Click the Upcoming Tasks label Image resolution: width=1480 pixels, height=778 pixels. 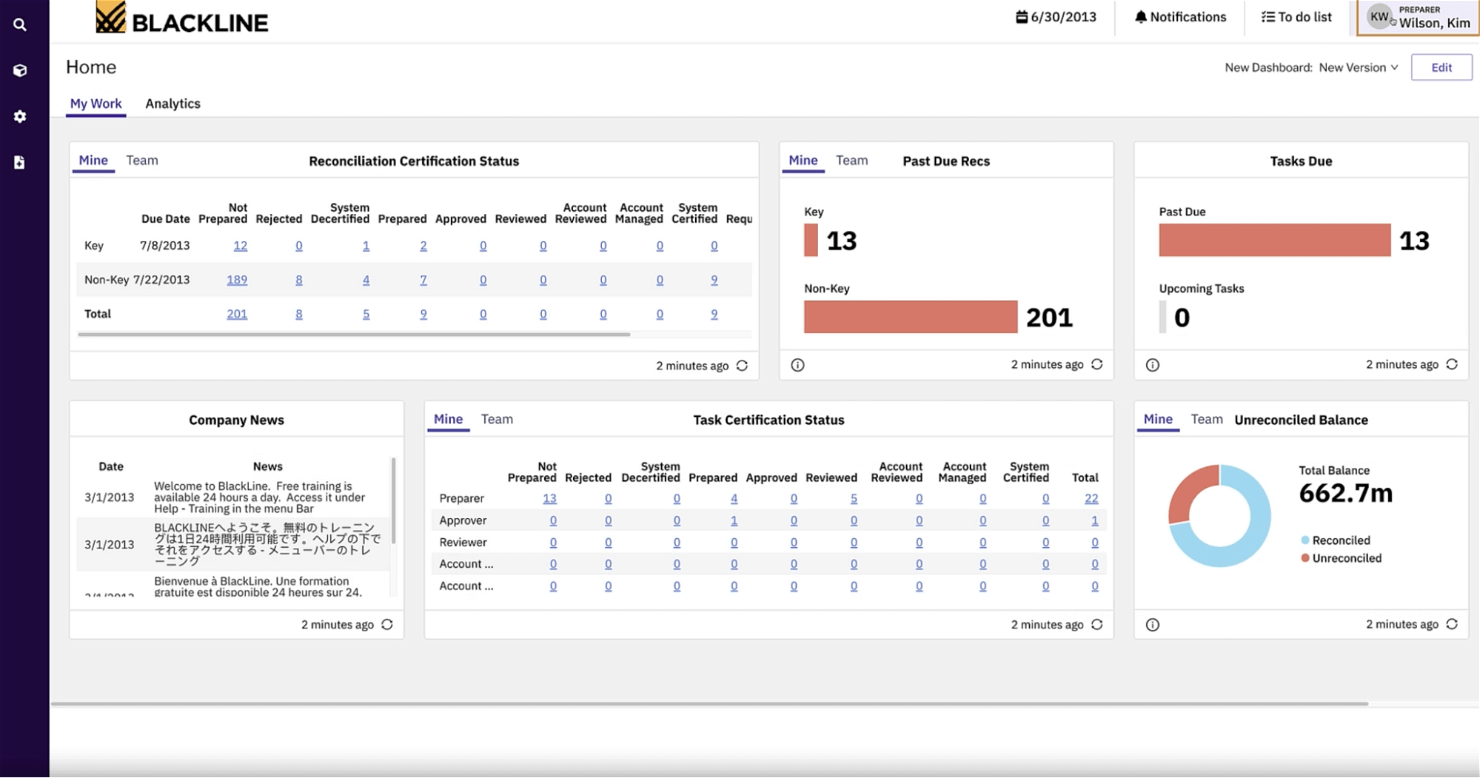click(x=1202, y=289)
